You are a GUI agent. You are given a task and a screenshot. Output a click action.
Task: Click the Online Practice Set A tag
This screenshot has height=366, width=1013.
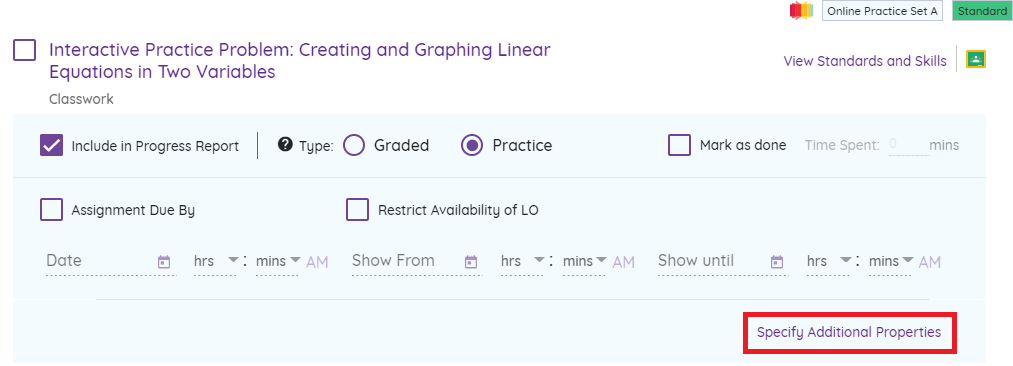click(x=882, y=11)
